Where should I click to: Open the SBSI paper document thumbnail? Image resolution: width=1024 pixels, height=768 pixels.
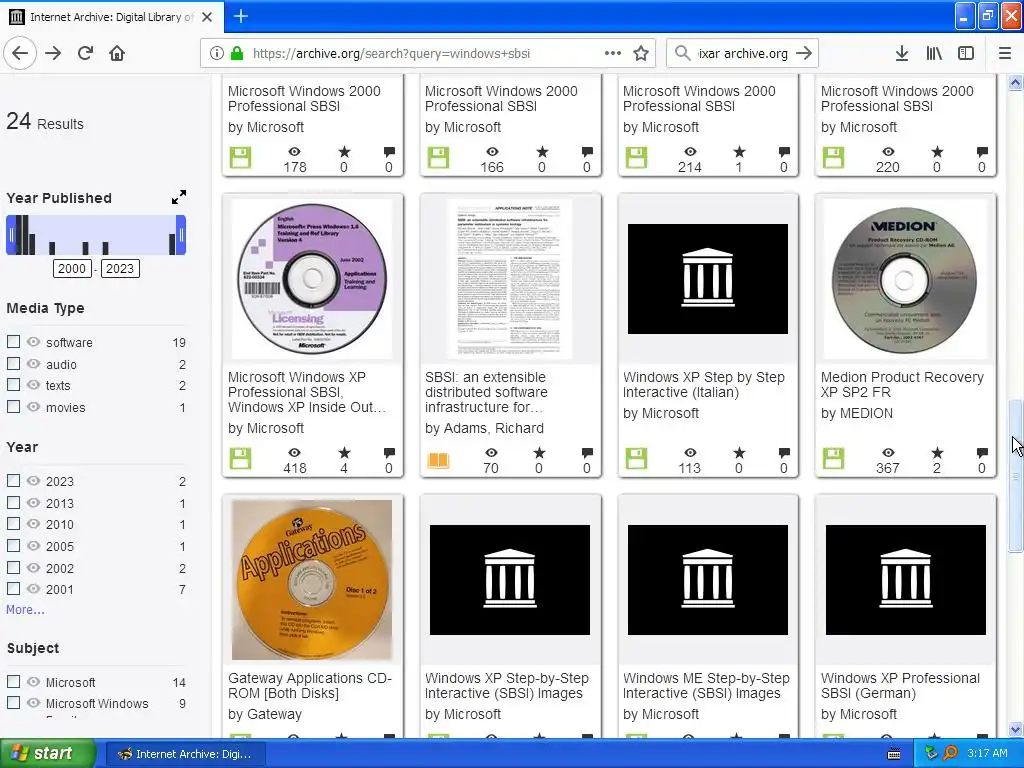coord(509,280)
